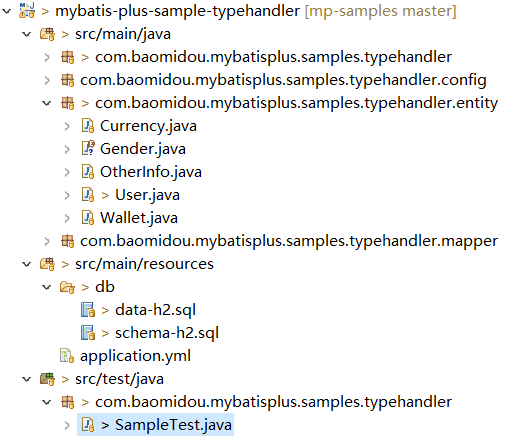Click the package icon of main samples.typehandler
Screen dimensions: 516x438
tap(68, 57)
